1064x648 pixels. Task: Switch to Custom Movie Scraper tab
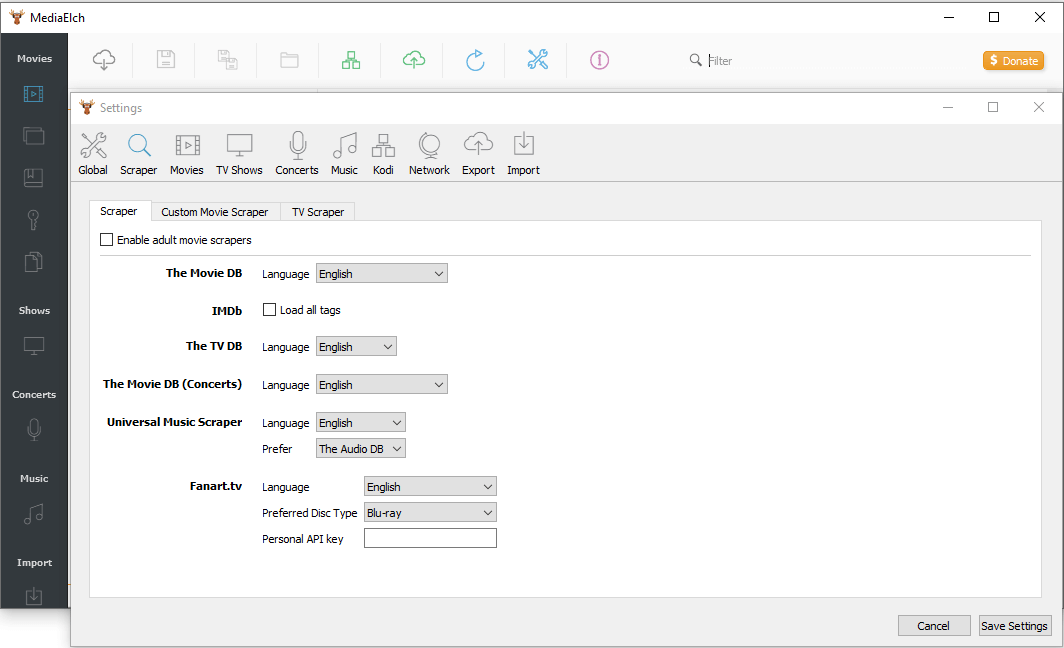pyautogui.click(x=214, y=212)
